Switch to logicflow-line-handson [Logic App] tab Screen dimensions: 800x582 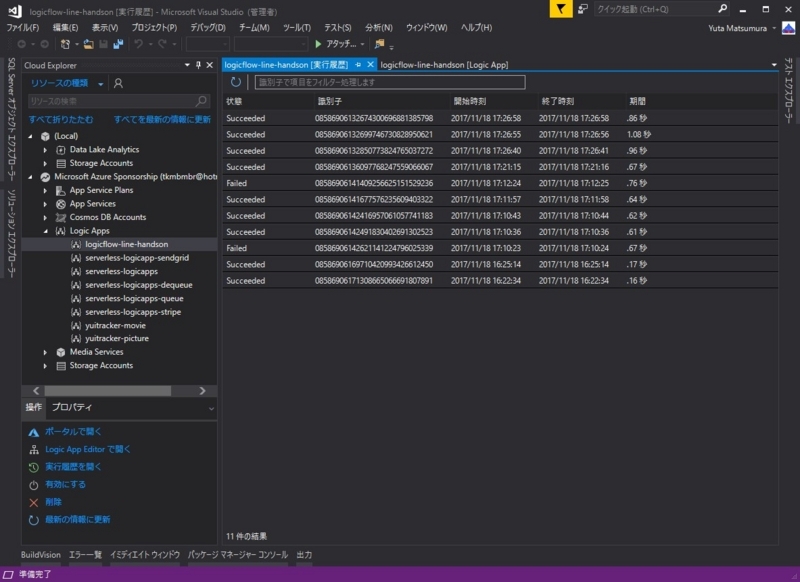[x=444, y=65]
